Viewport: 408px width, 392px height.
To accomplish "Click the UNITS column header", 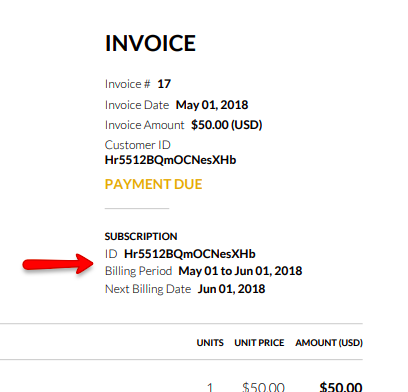I will pos(210,343).
